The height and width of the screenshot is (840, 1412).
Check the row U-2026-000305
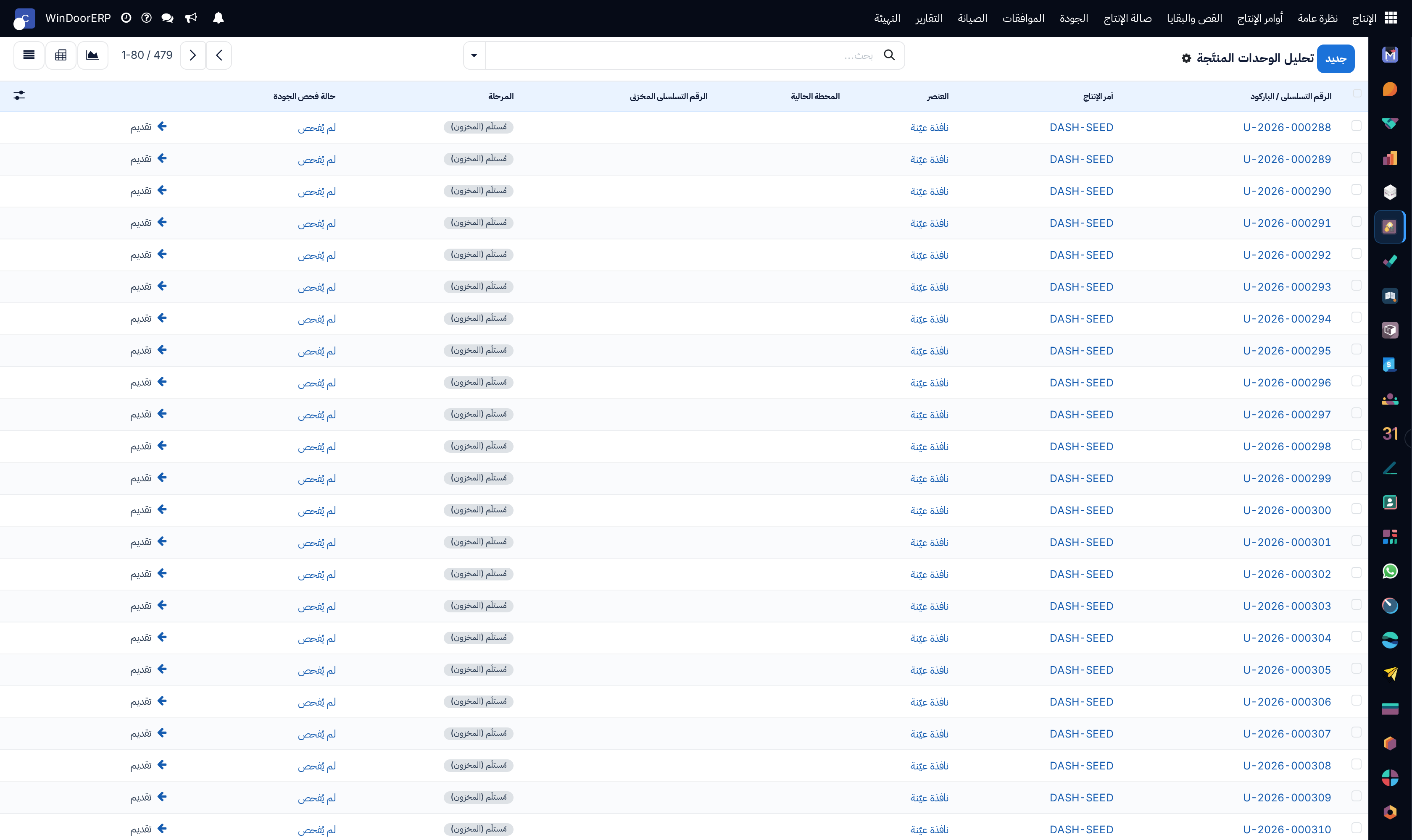(1357, 669)
